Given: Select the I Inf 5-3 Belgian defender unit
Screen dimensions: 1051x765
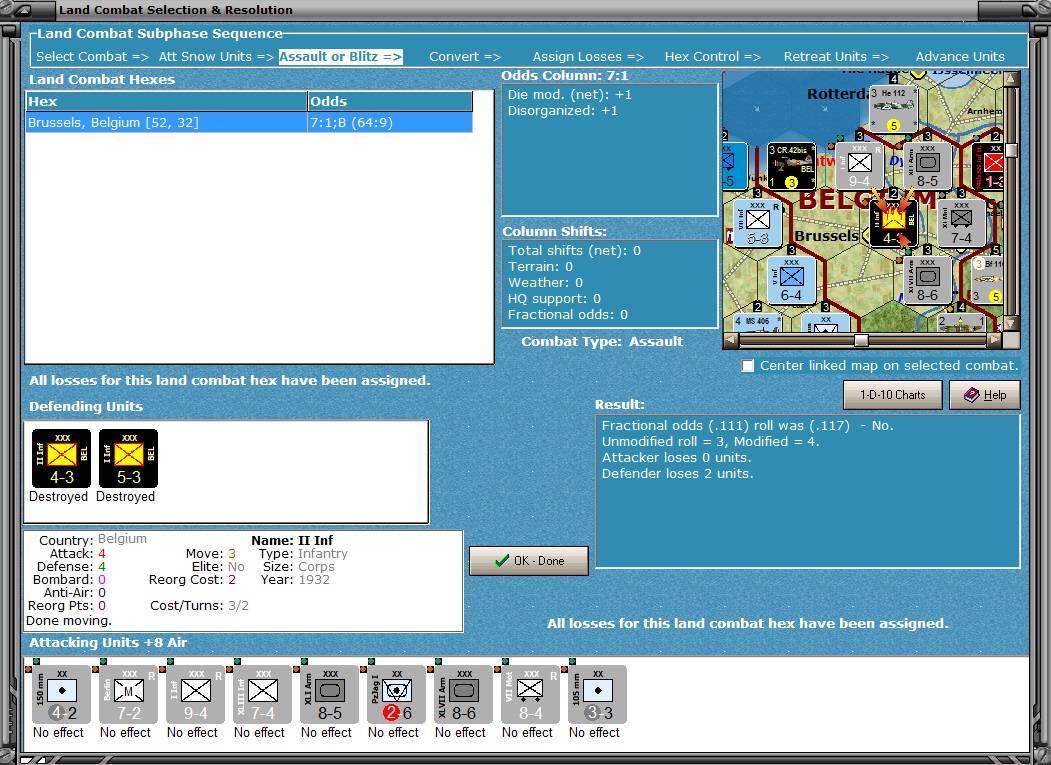Looking at the screenshot, I should (129, 459).
